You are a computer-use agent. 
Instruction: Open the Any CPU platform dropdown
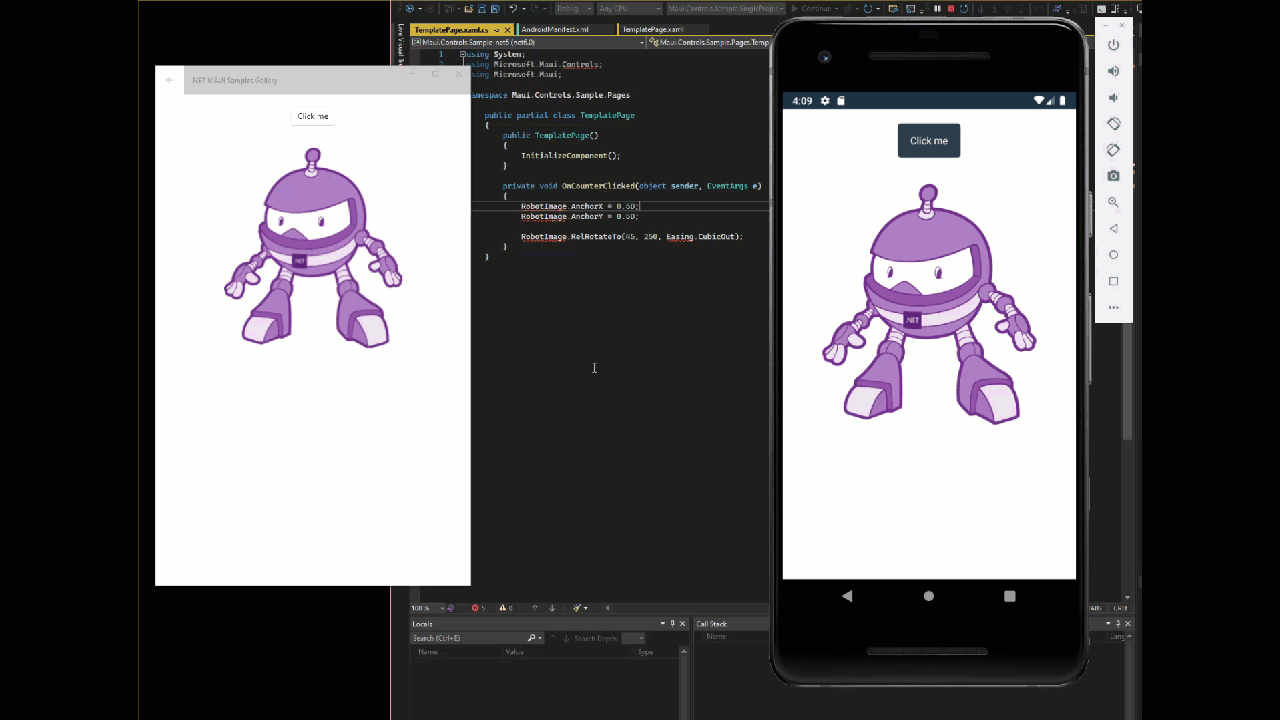pyautogui.click(x=628, y=8)
